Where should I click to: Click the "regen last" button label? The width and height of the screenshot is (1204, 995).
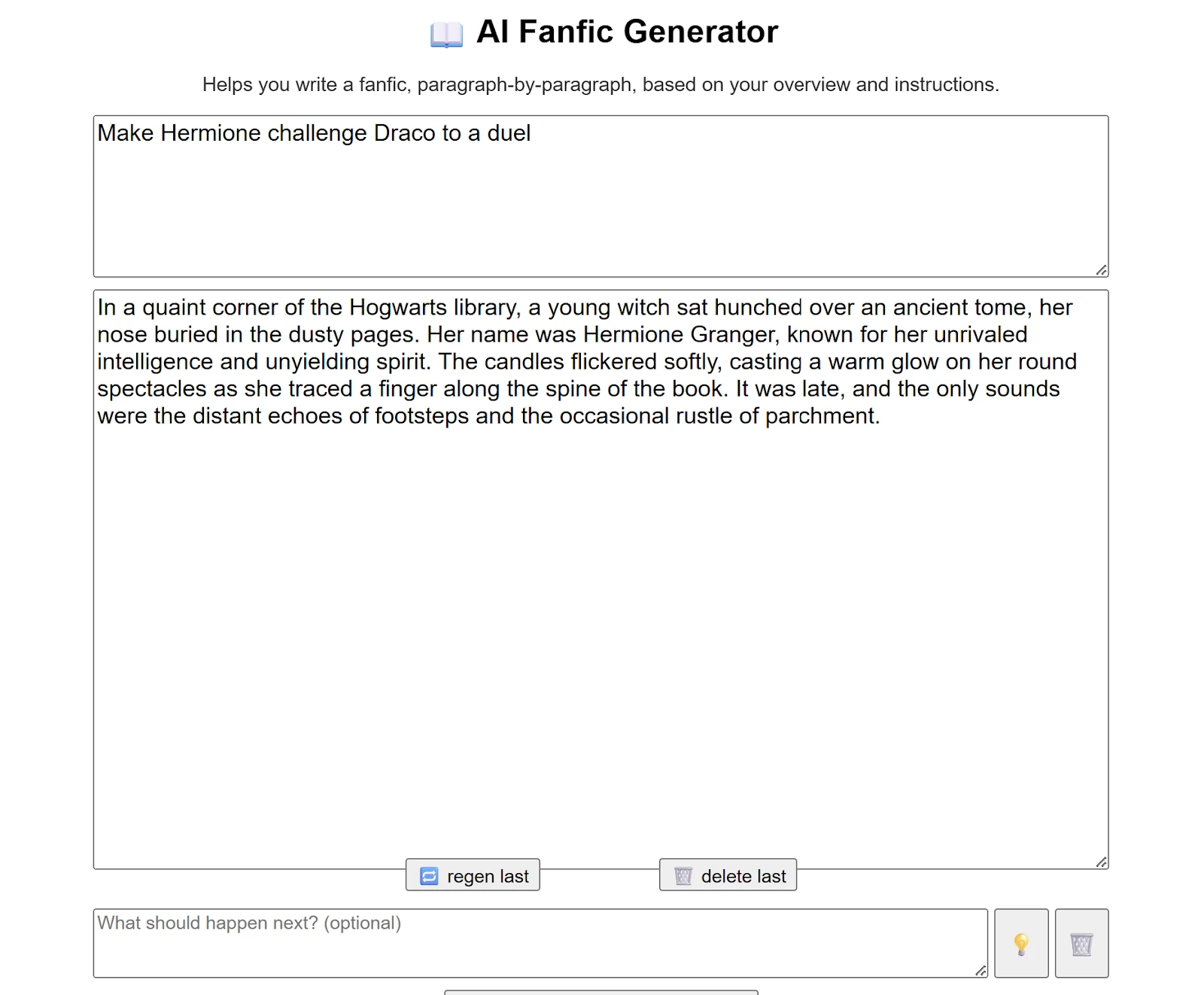tap(488, 876)
